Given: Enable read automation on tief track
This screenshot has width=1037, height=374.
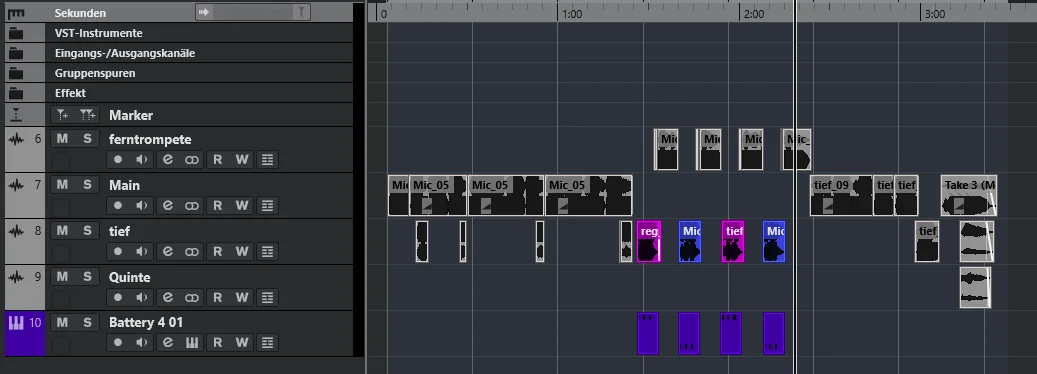Looking at the screenshot, I should click(x=218, y=251).
